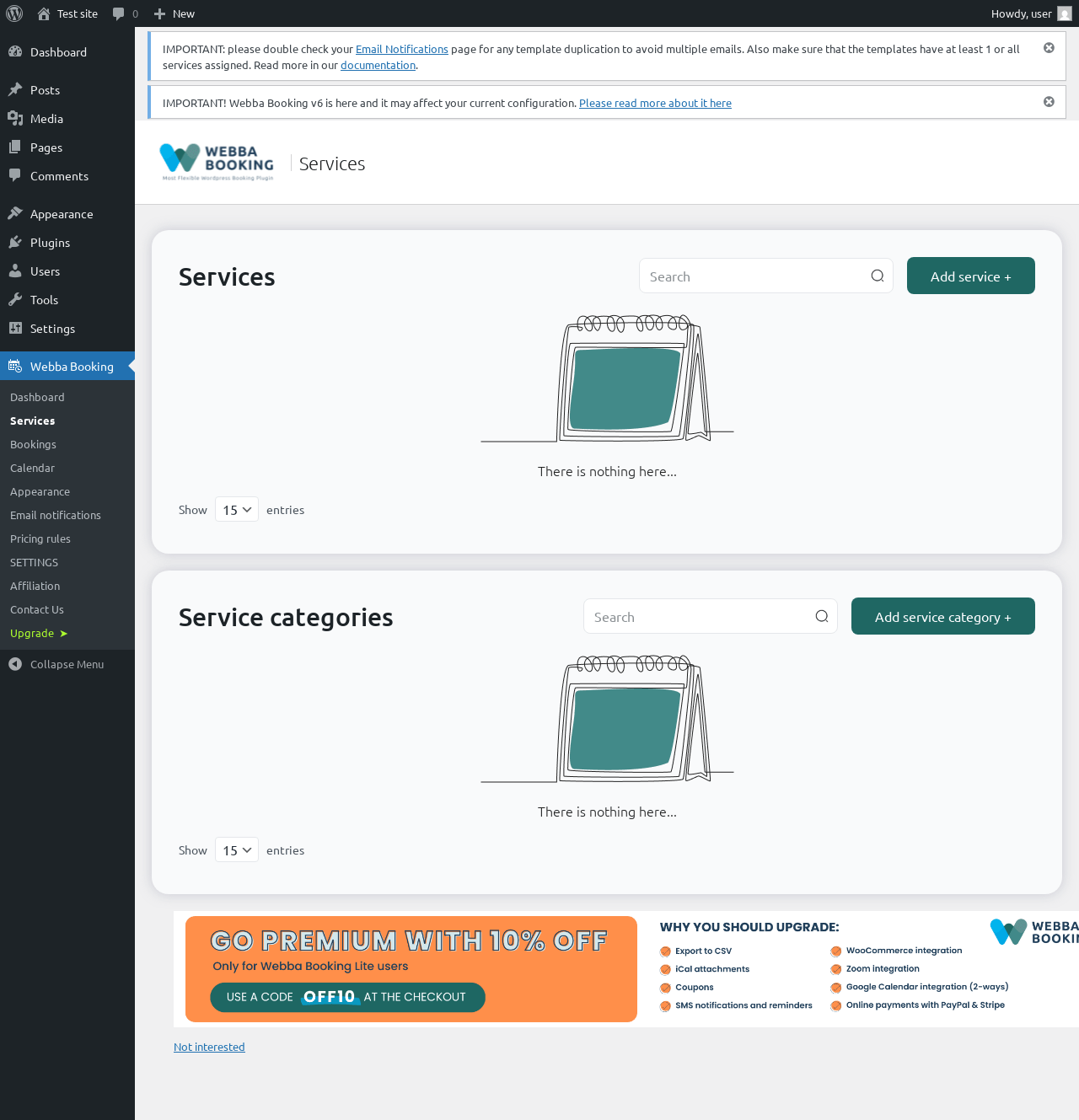
Task: Click the plus New icon in admin bar
Action: coord(159,13)
